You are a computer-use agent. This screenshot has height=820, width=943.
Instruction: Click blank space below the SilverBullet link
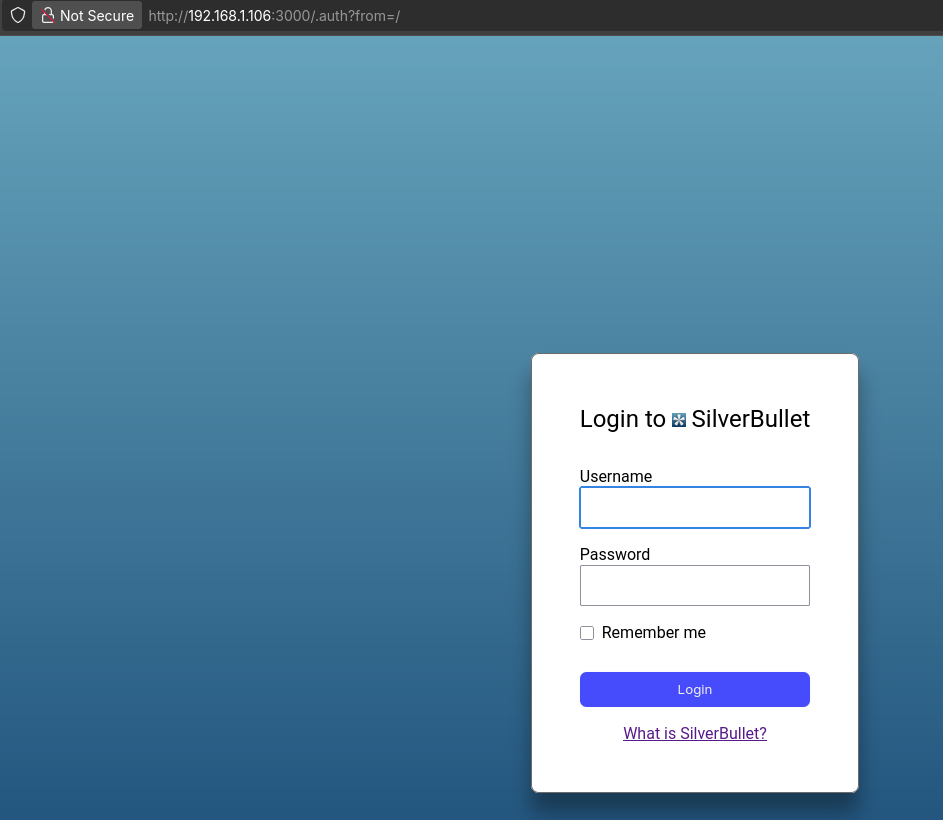coord(694,768)
